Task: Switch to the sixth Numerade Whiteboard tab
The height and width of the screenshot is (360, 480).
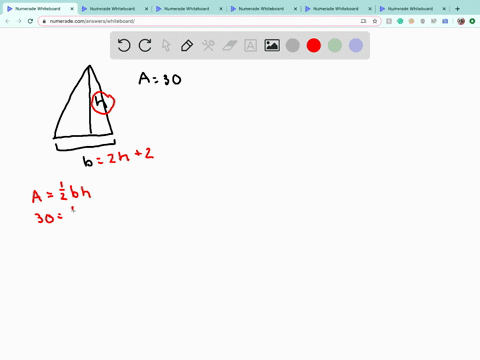Action: pyautogui.click(x=410, y=9)
